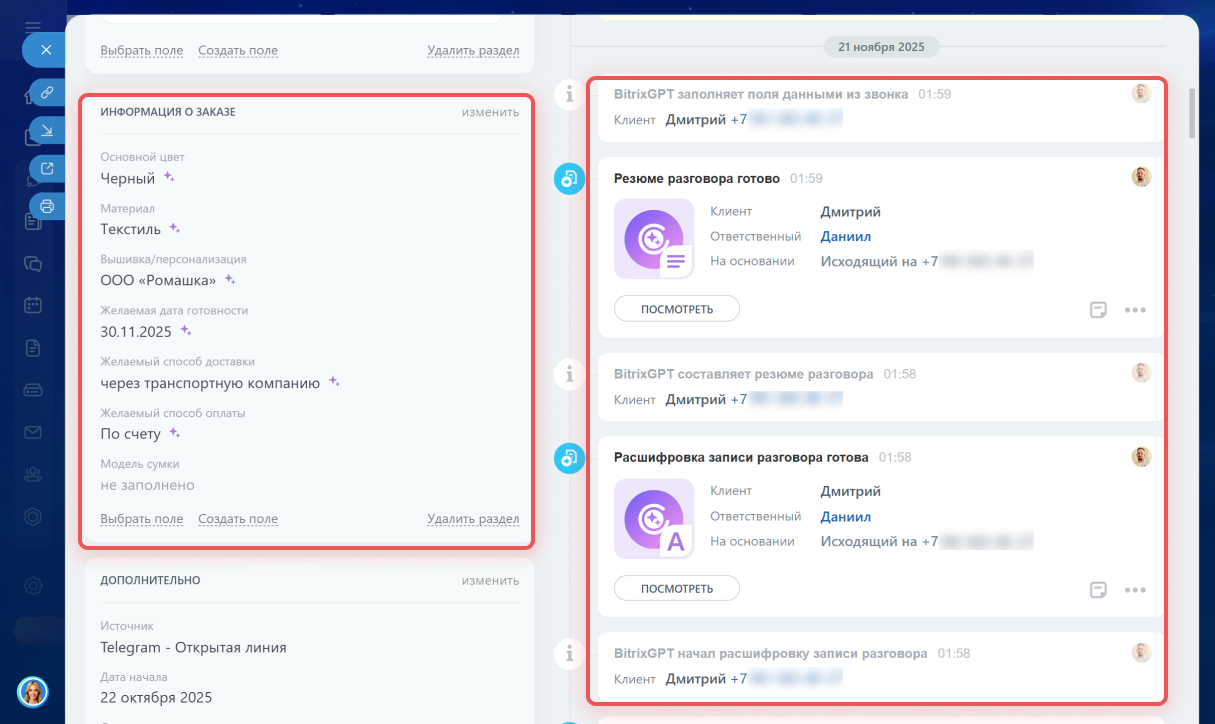The image size is (1215, 724).
Task: Click the AI sparkle icon next to Черный
Action: point(170,177)
